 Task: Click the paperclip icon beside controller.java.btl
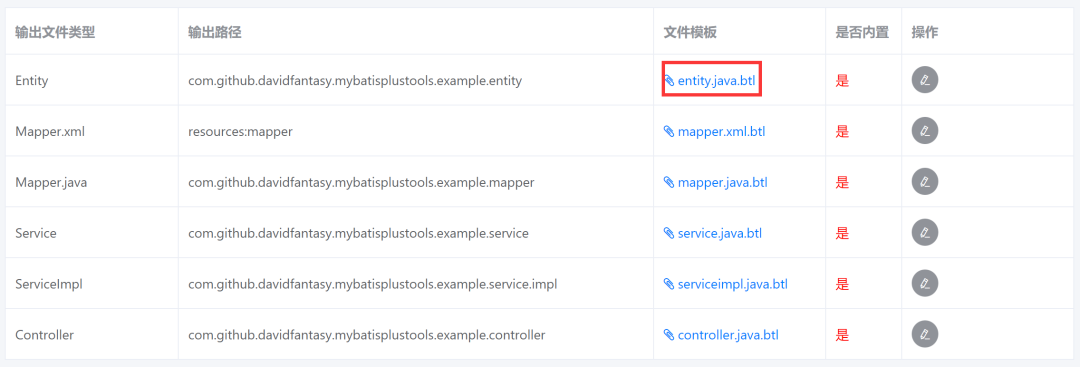pyautogui.click(x=669, y=335)
